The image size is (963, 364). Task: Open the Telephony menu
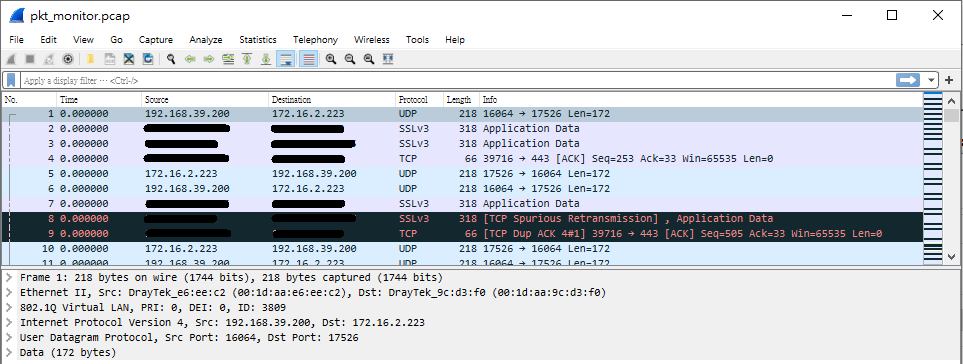pyautogui.click(x=316, y=40)
